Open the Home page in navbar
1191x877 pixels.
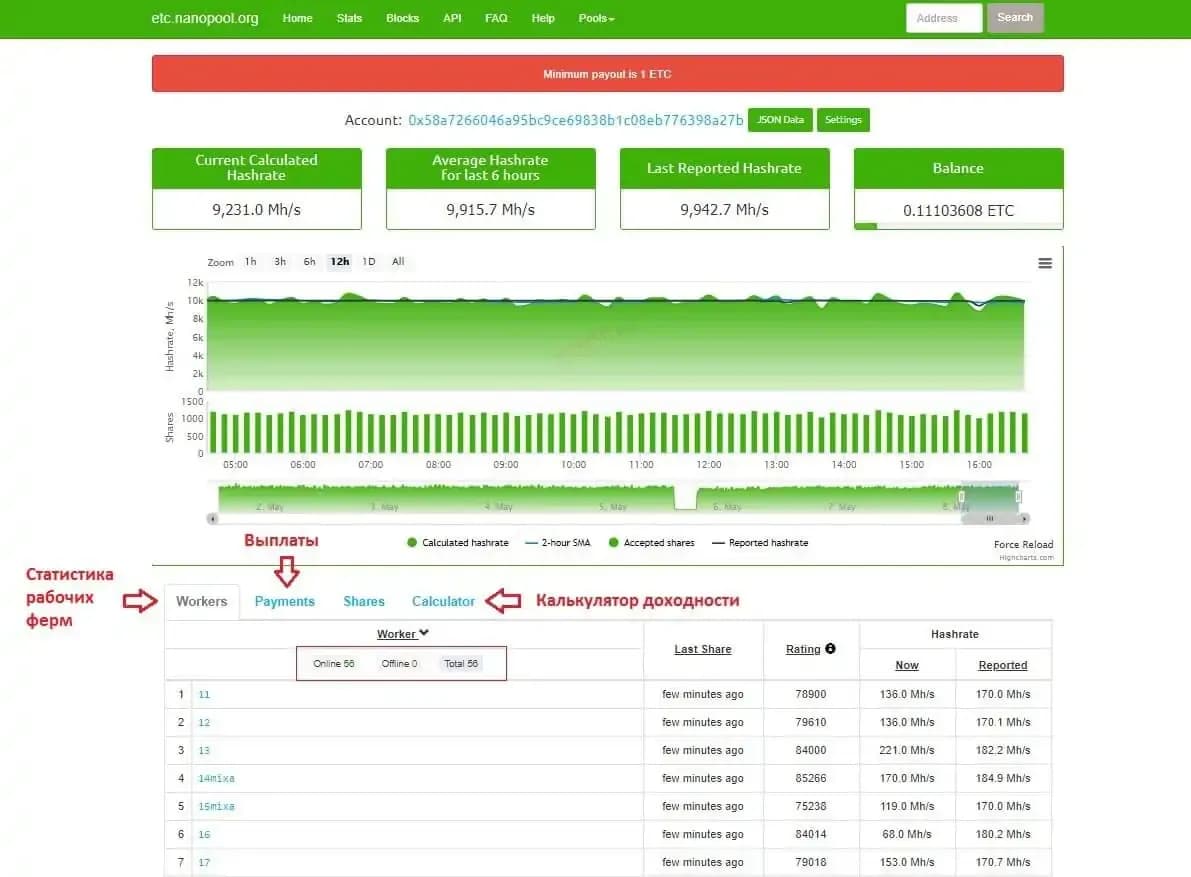[297, 18]
